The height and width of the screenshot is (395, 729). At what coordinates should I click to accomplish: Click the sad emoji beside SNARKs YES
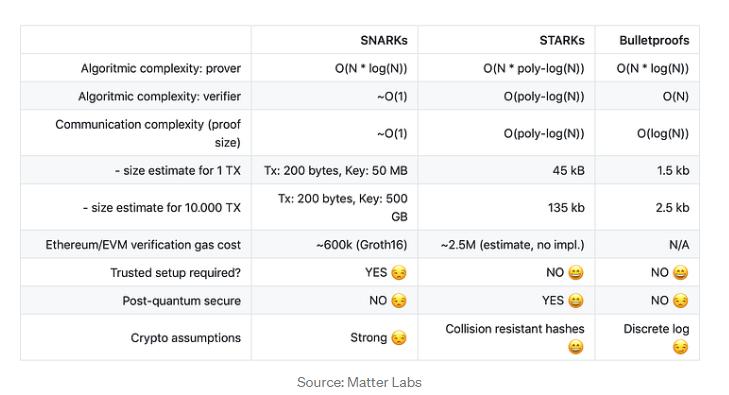tap(399, 273)
